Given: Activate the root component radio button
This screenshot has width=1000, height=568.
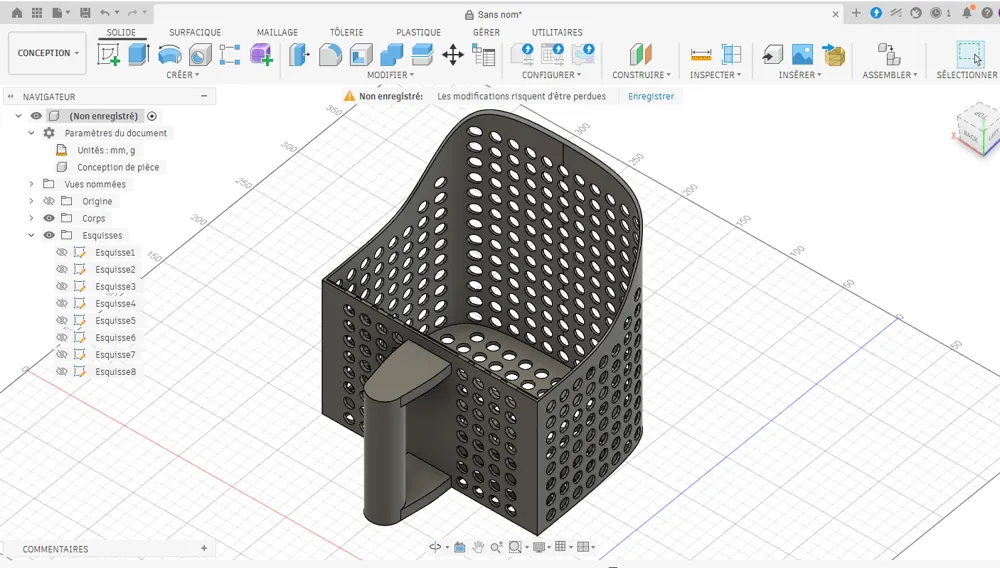Looking at the screenshot, I should pyautogui.click(x=152, y=116).
